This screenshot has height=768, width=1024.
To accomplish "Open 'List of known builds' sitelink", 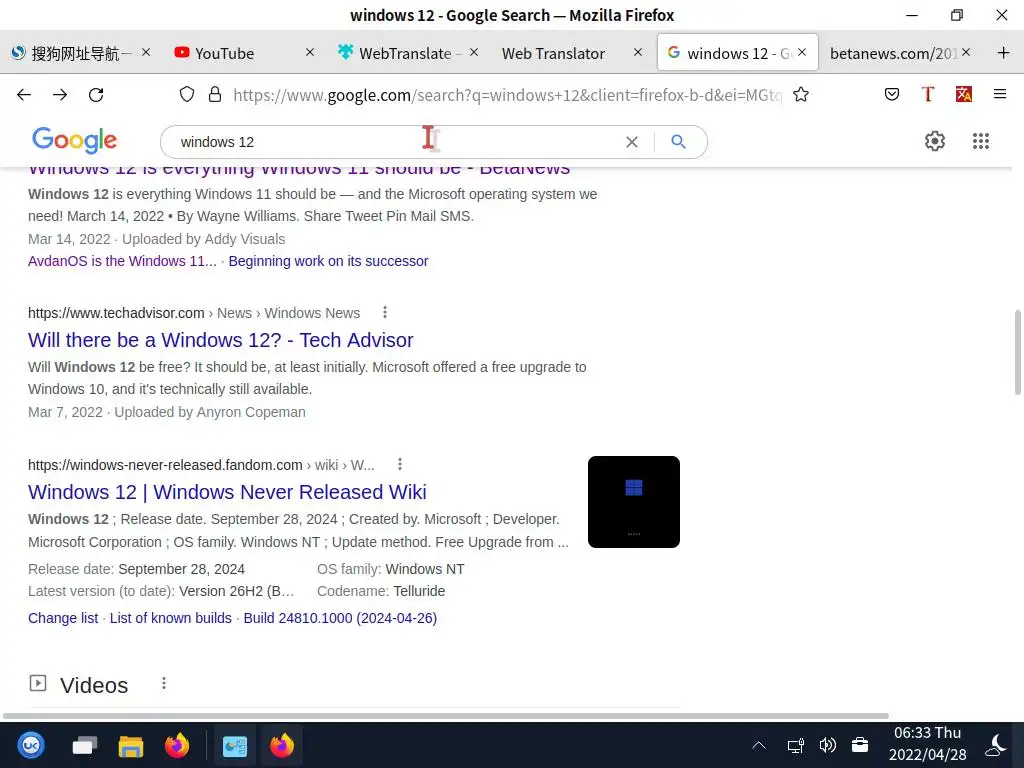I will 170,618.
